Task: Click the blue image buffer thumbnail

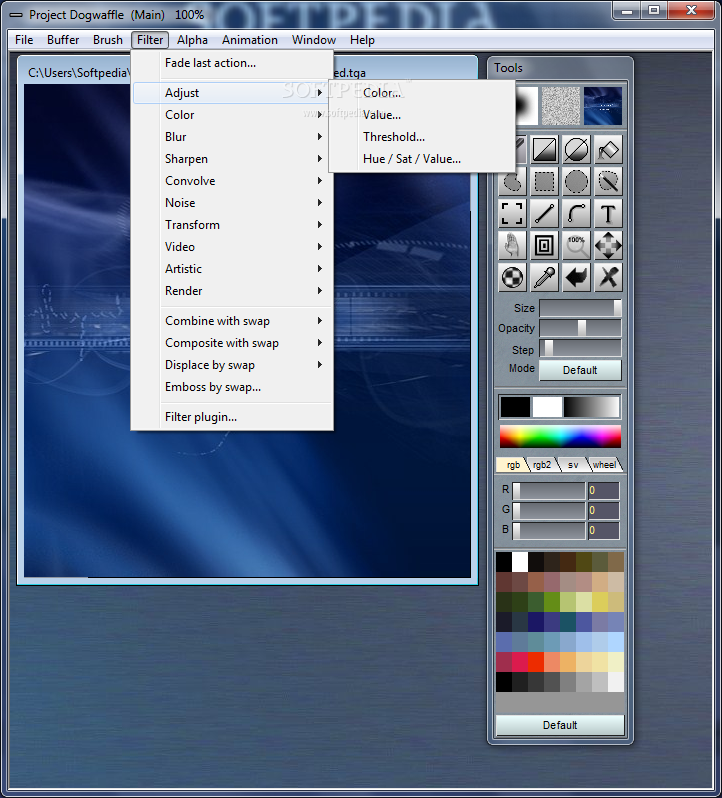Action: [x=602, y=106]
